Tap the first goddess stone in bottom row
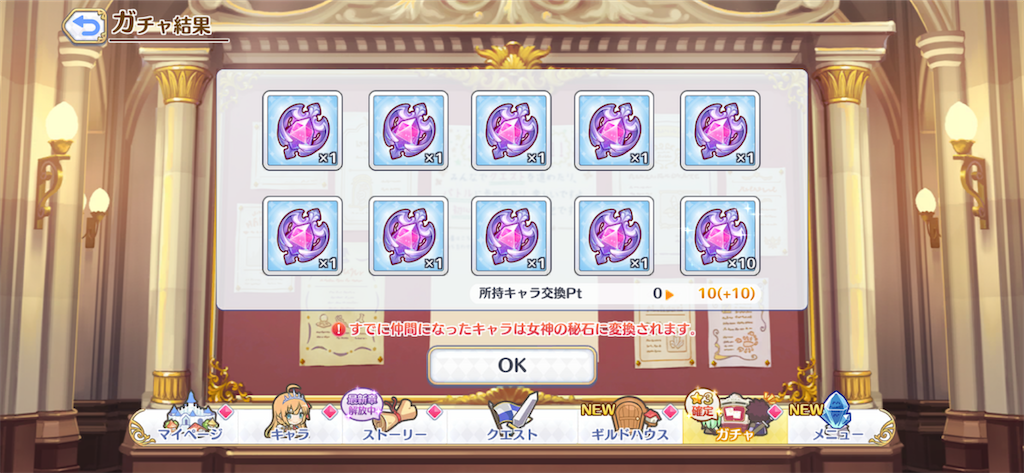This screenshot has width=1024, height=473. point(302,236)
